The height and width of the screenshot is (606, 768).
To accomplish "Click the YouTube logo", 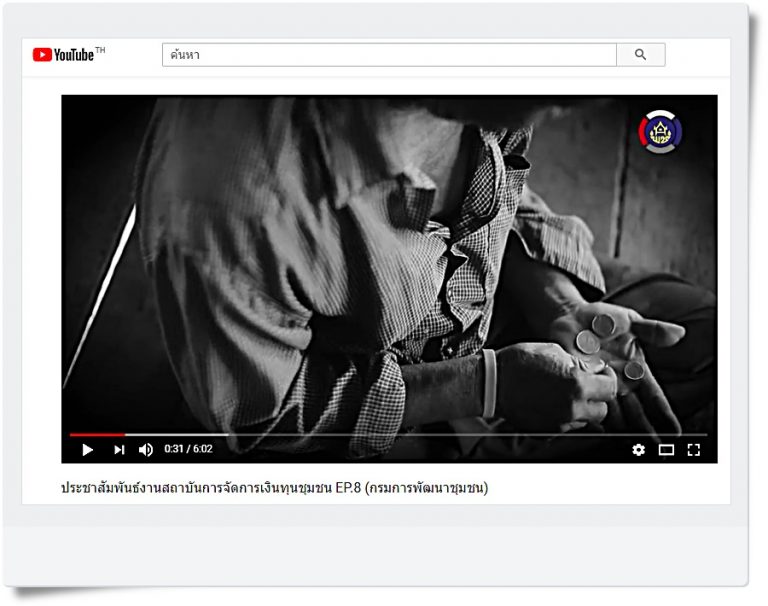I will click(63, 55).
